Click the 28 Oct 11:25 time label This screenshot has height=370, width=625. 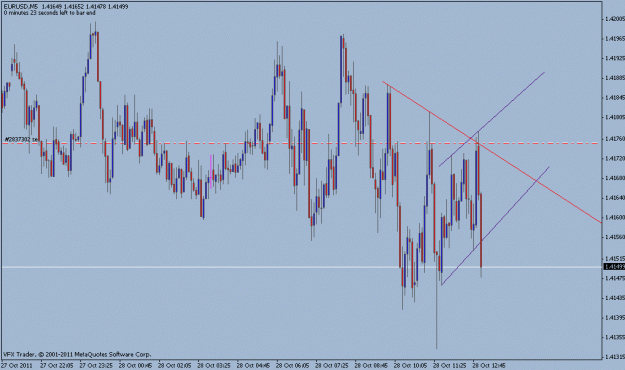click(x=450, y=365)
